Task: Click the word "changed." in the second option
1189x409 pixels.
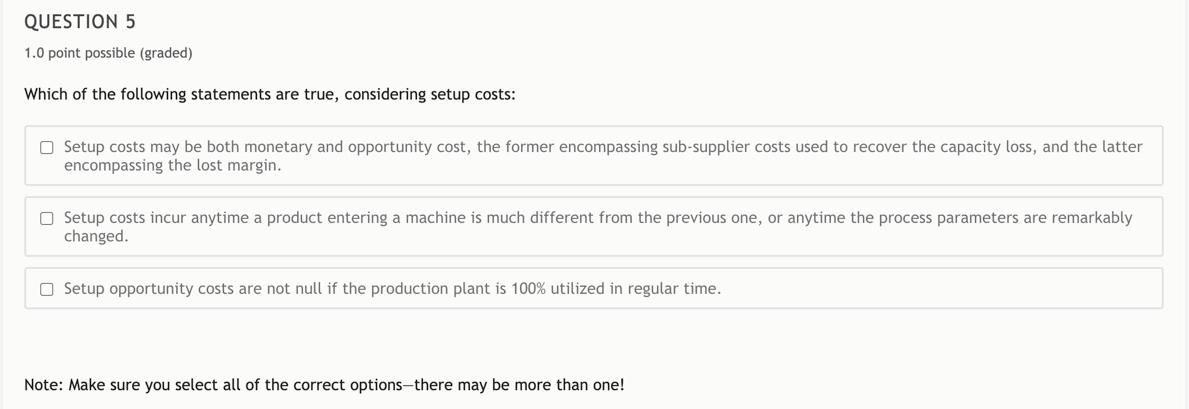Action: (96, 237)
